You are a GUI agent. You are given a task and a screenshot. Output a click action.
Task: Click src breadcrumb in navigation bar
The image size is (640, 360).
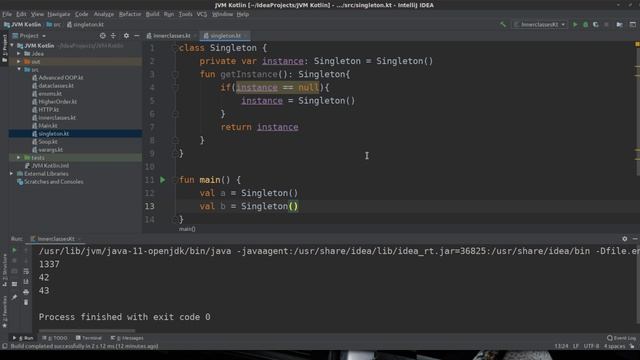click(53, 24)
